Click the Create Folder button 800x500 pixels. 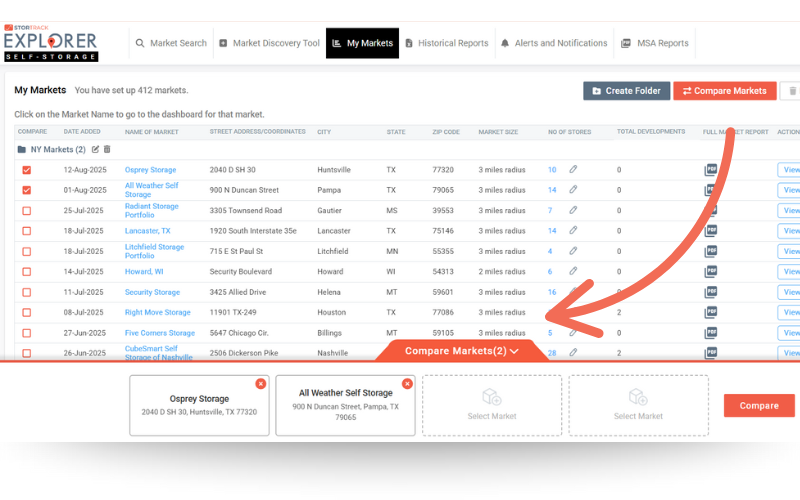[x=626, y=91]
